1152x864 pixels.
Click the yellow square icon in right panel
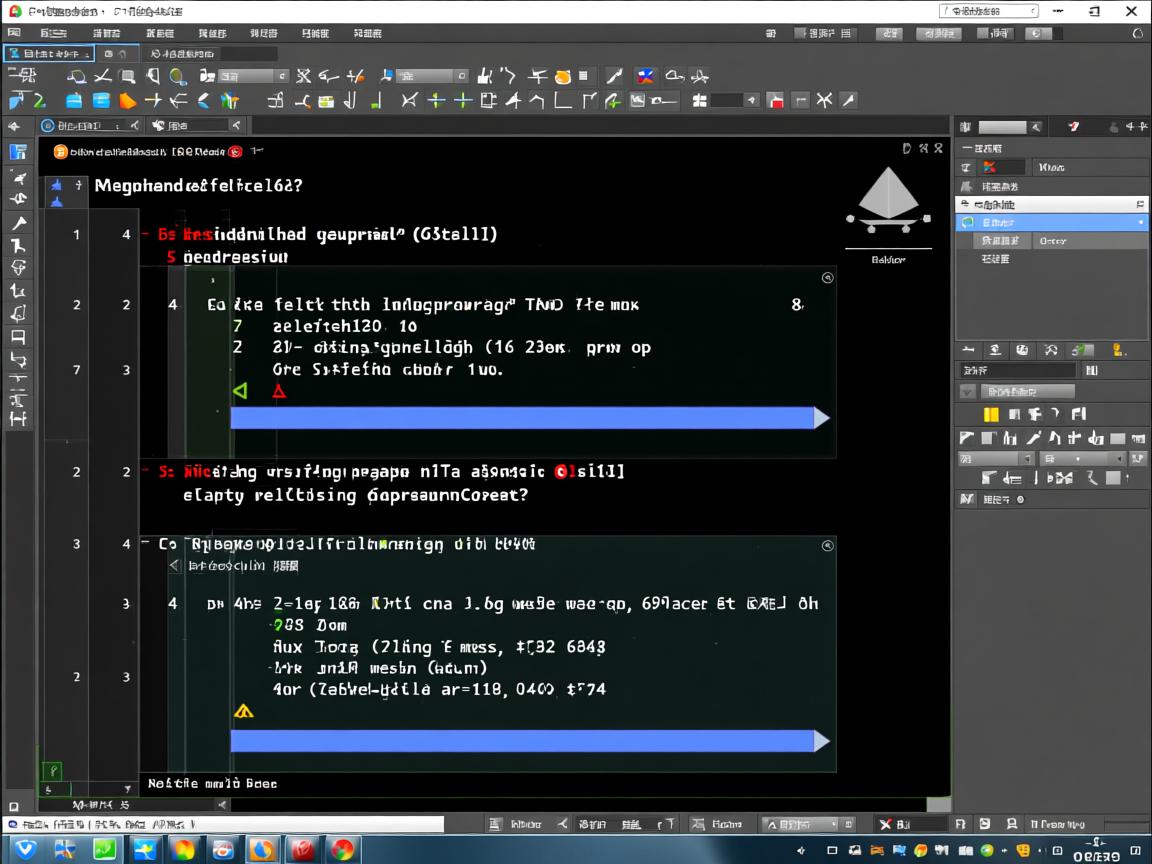coord(991,415)
